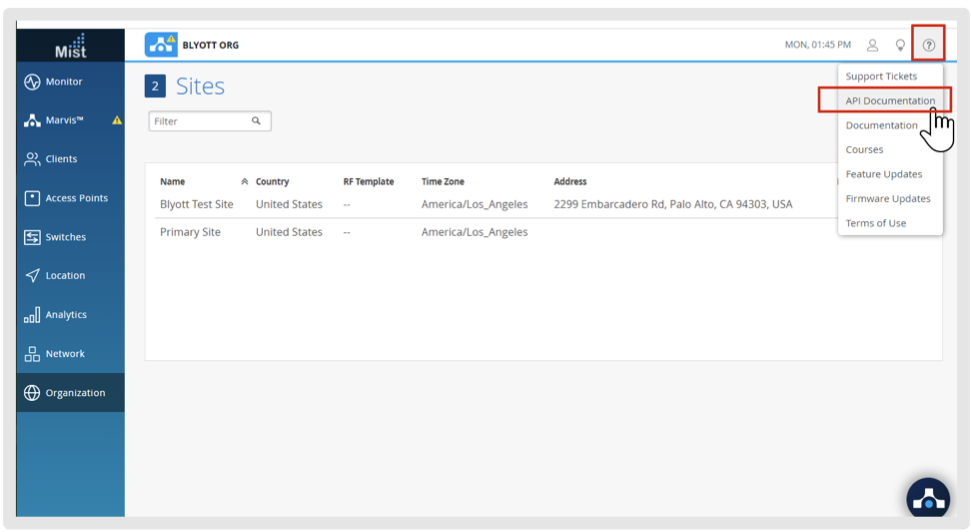Viewport: 971px width, 532px height.
Task: Click the magnifier icon in Filter box
Action: coord(256,121)
